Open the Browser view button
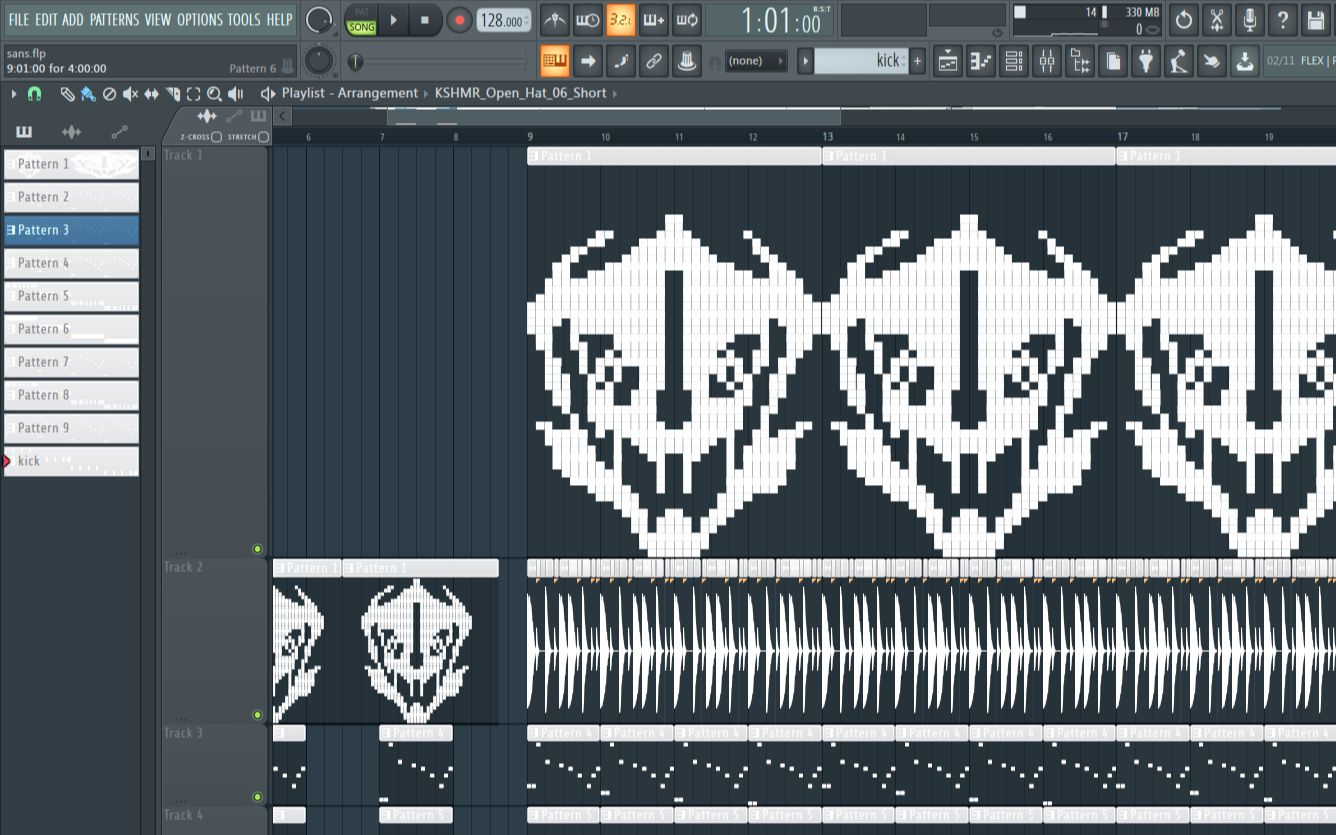 pos(1080,61)
